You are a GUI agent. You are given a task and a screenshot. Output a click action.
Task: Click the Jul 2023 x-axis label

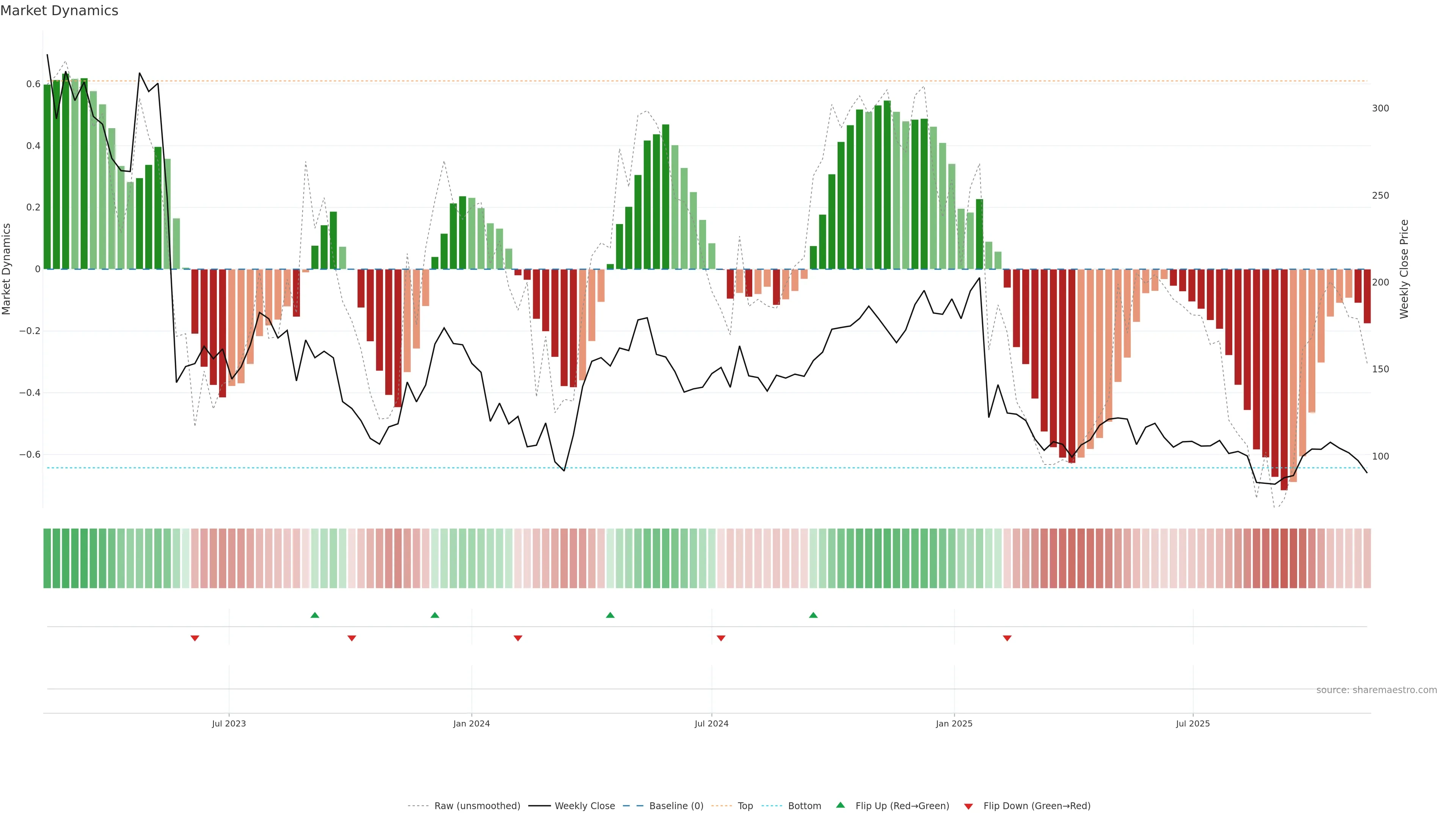point(229,723)
